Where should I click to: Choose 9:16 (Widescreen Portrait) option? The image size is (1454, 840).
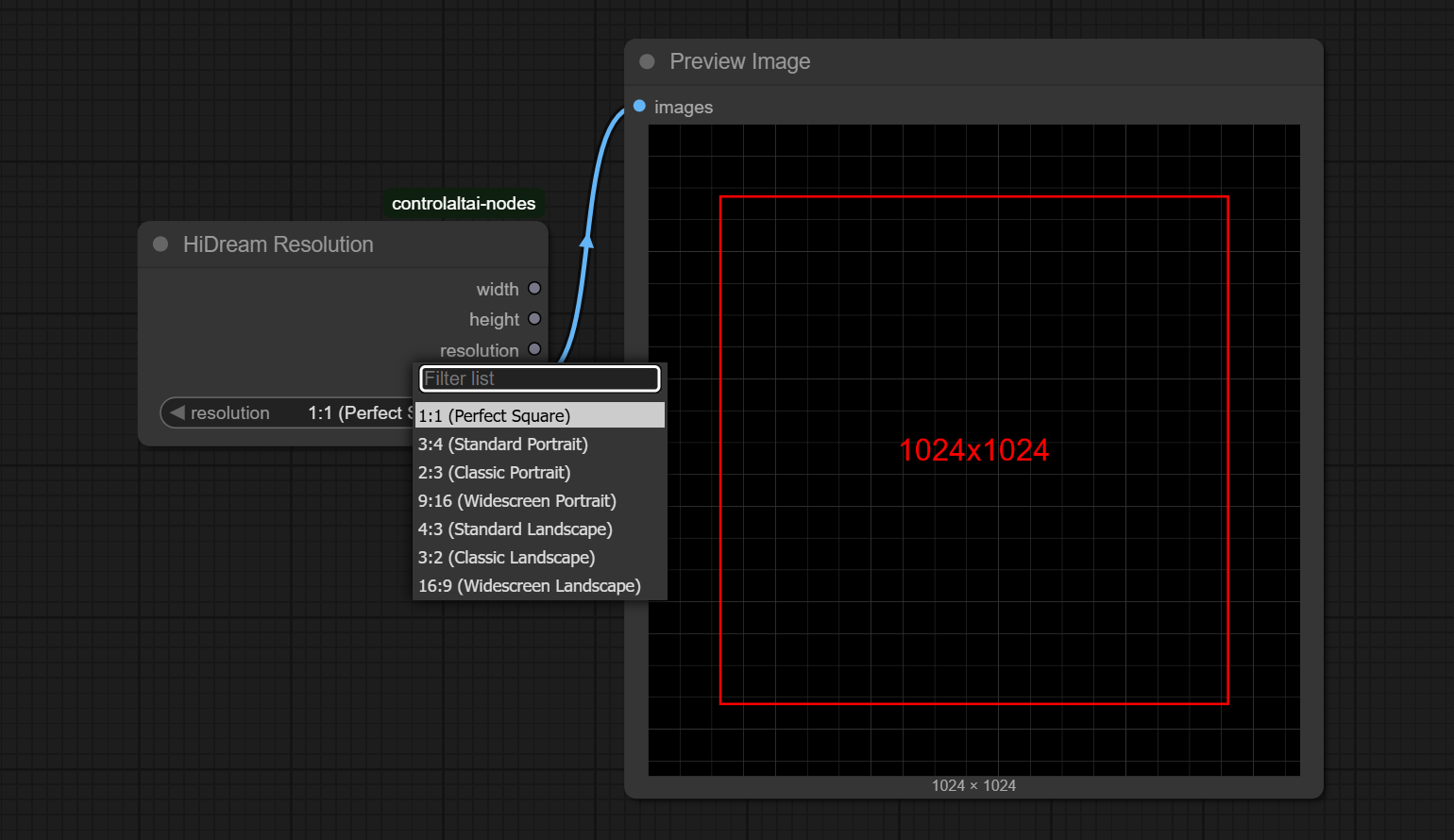(540, 500)
